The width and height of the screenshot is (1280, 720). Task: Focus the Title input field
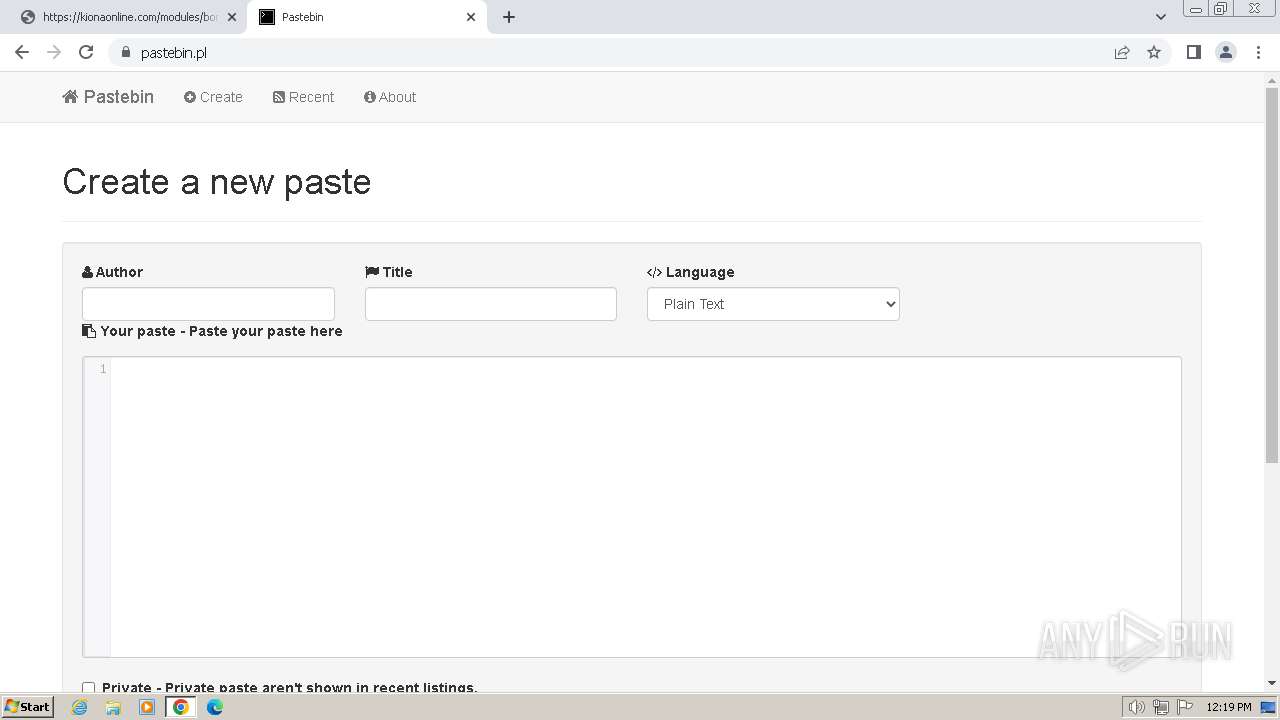click(x=491, y=304)
